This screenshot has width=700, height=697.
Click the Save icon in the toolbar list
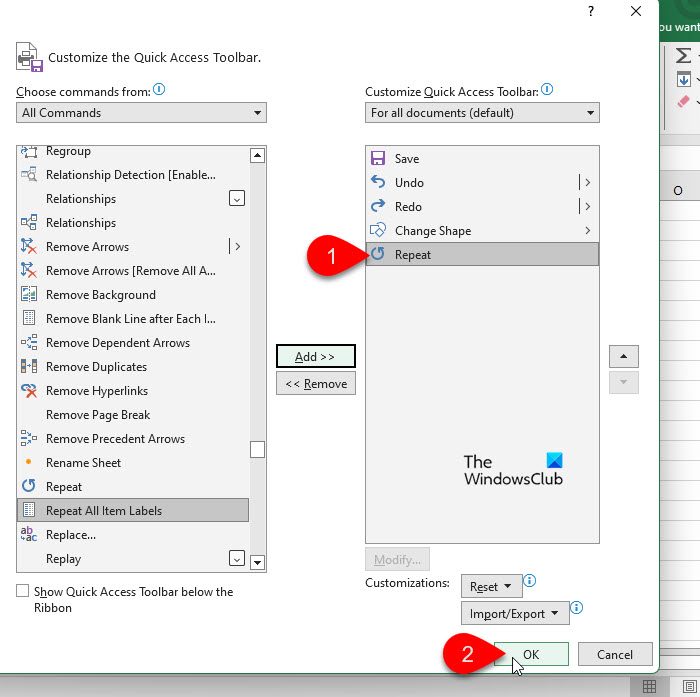point(378,159)
